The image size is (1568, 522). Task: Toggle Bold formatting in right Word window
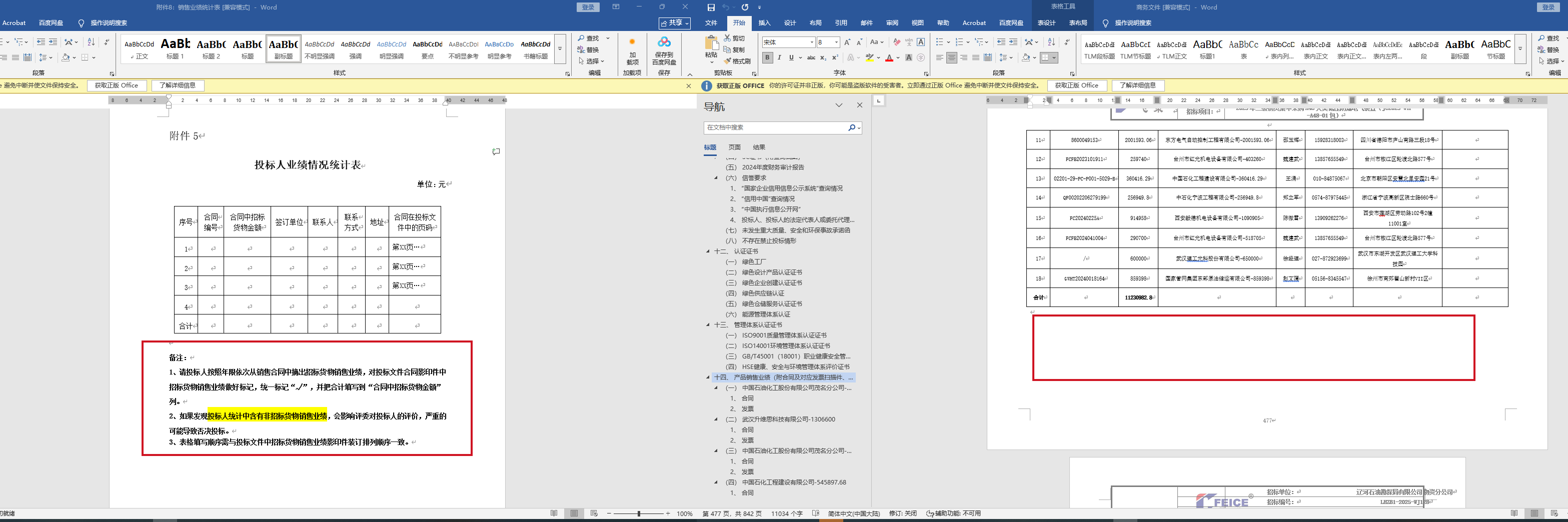768,58
